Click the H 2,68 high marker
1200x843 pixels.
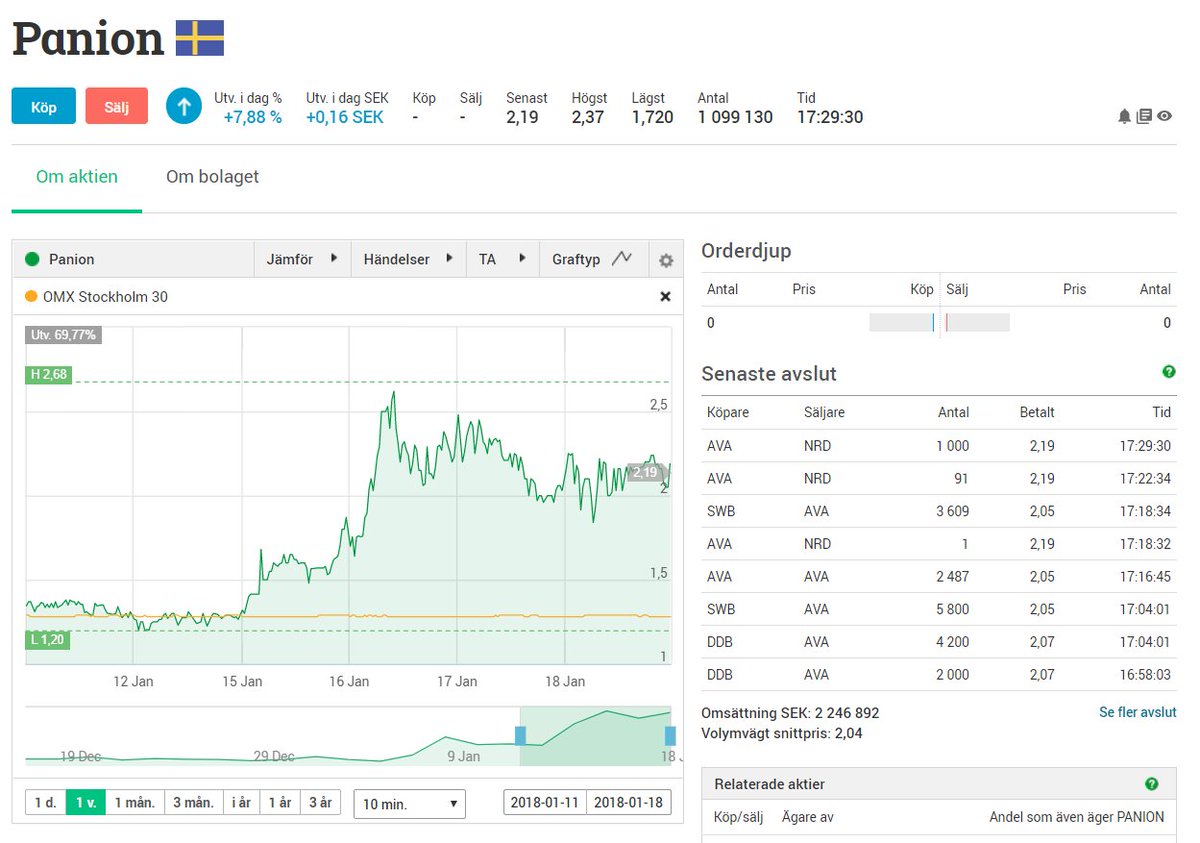point(48,375)
